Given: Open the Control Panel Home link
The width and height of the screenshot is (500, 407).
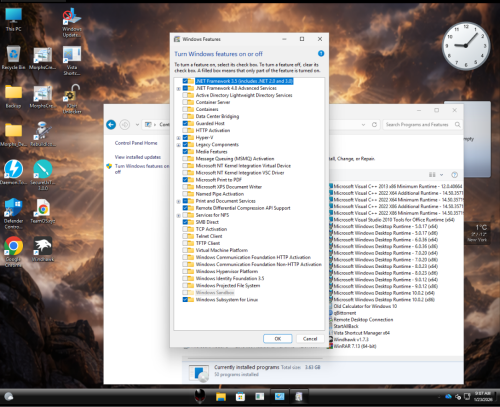Looking at the screenshot, I should point(136,143).
